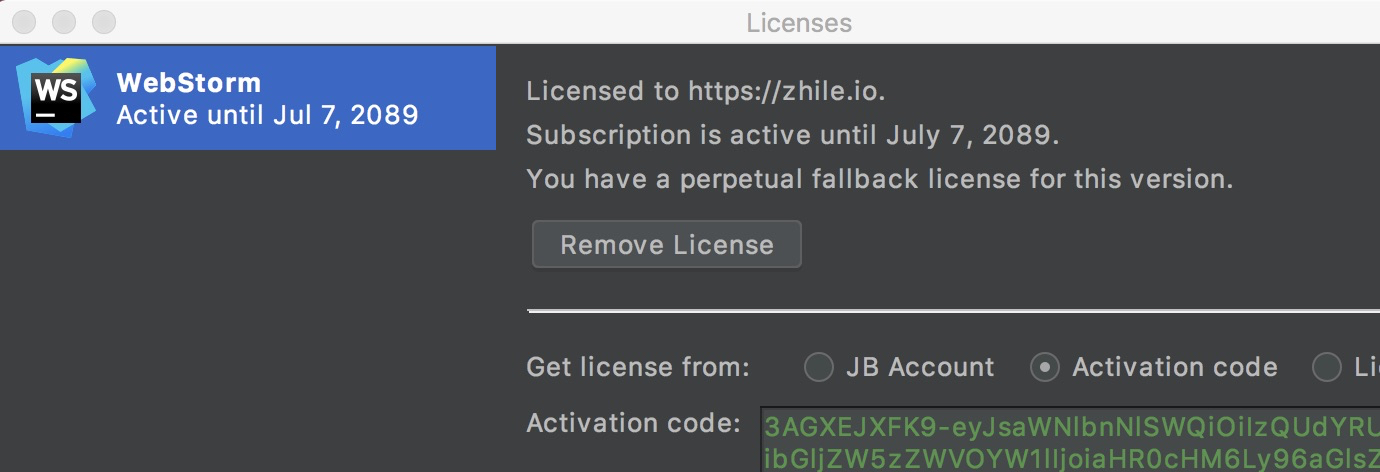Click the WebStorm WS logo icon
The width and height of the screenshot is (1380, 472).
tap(56, 98)
